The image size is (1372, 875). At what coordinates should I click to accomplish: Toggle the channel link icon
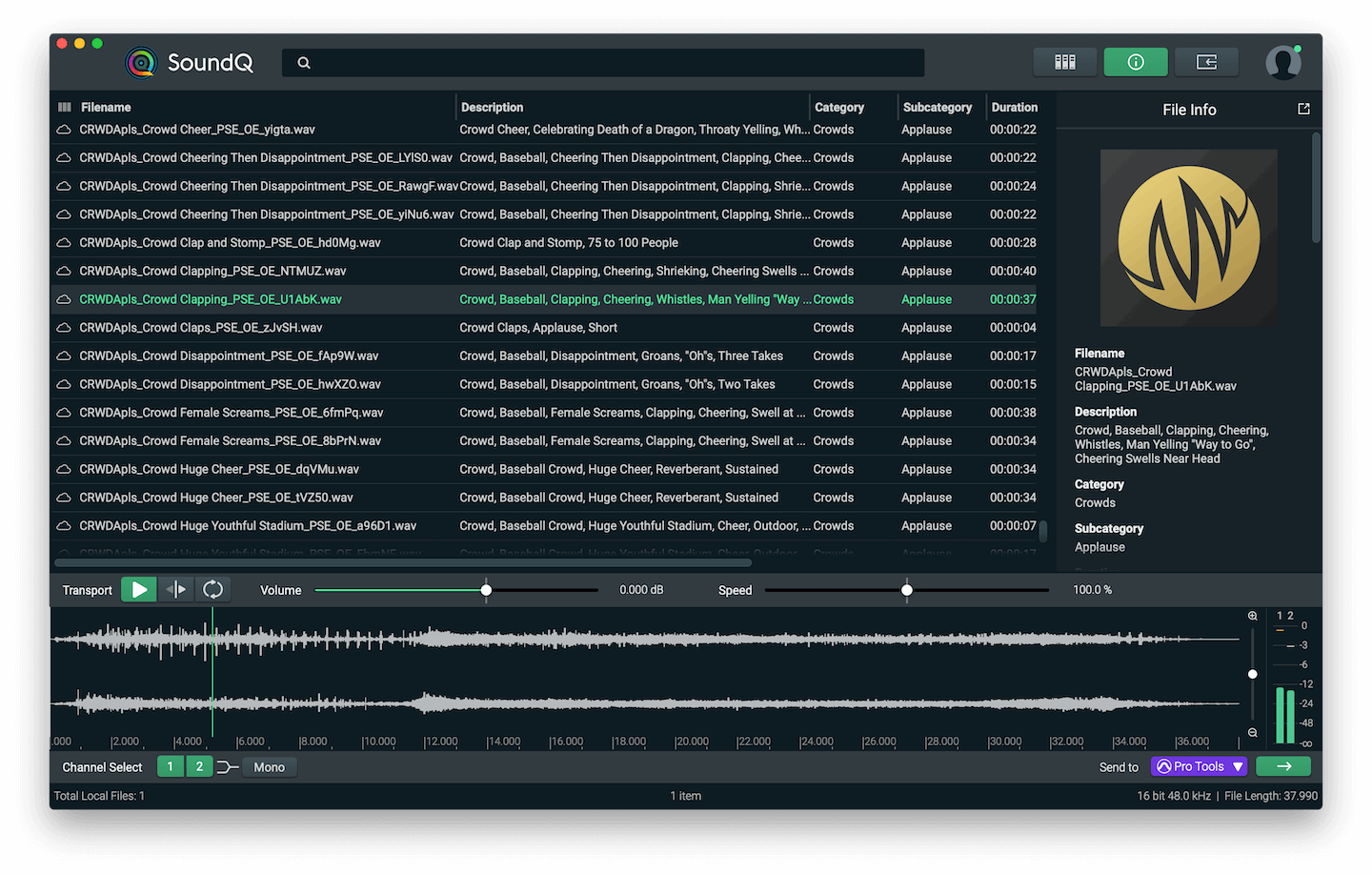(226, 765)
